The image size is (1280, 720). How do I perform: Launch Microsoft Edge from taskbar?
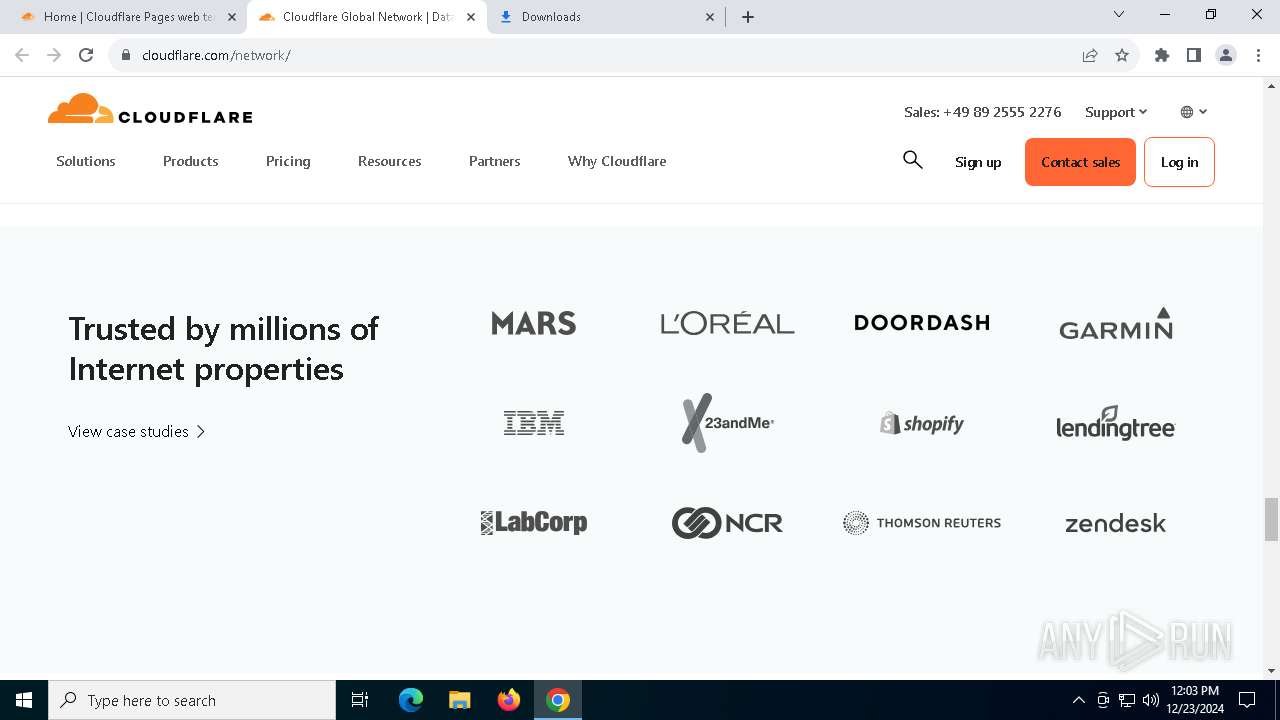click(x=411, y=700)
